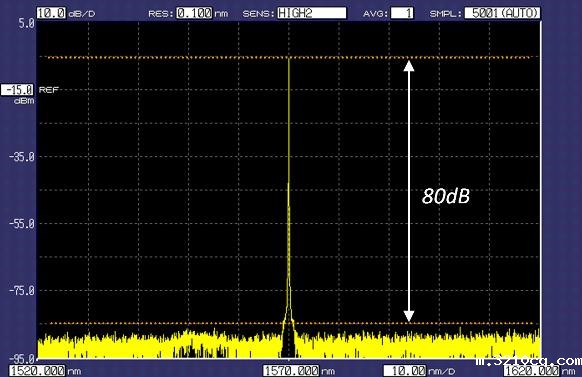
Task: Click the AVG averaging count field
Action: pyautogui.click(x=402, y=13)
